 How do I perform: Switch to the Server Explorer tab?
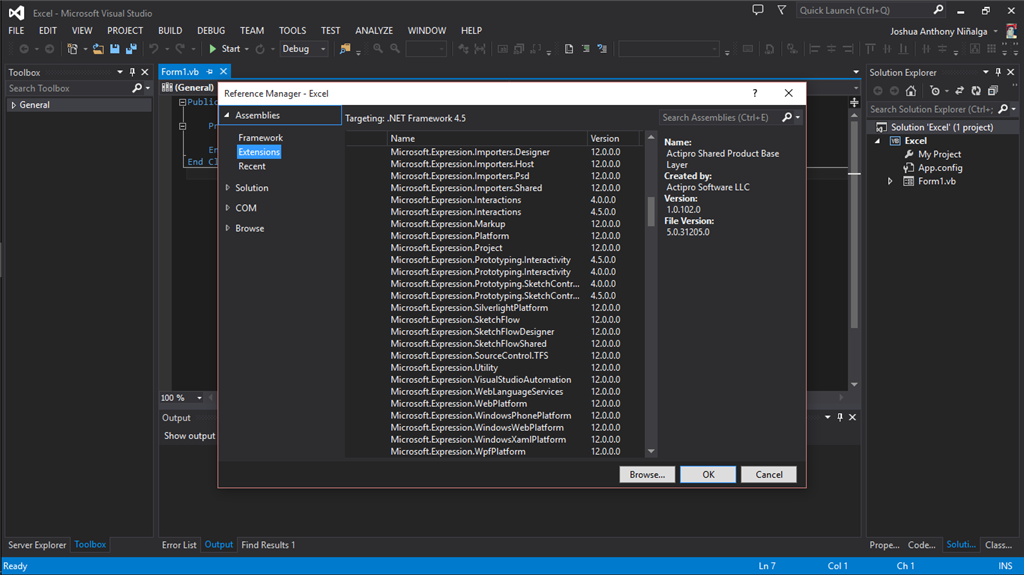[37, 544]
